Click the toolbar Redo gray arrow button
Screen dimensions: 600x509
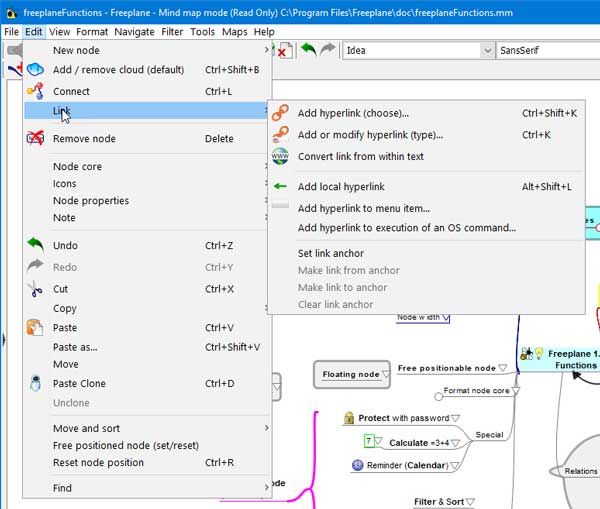[x=328, y=50]
